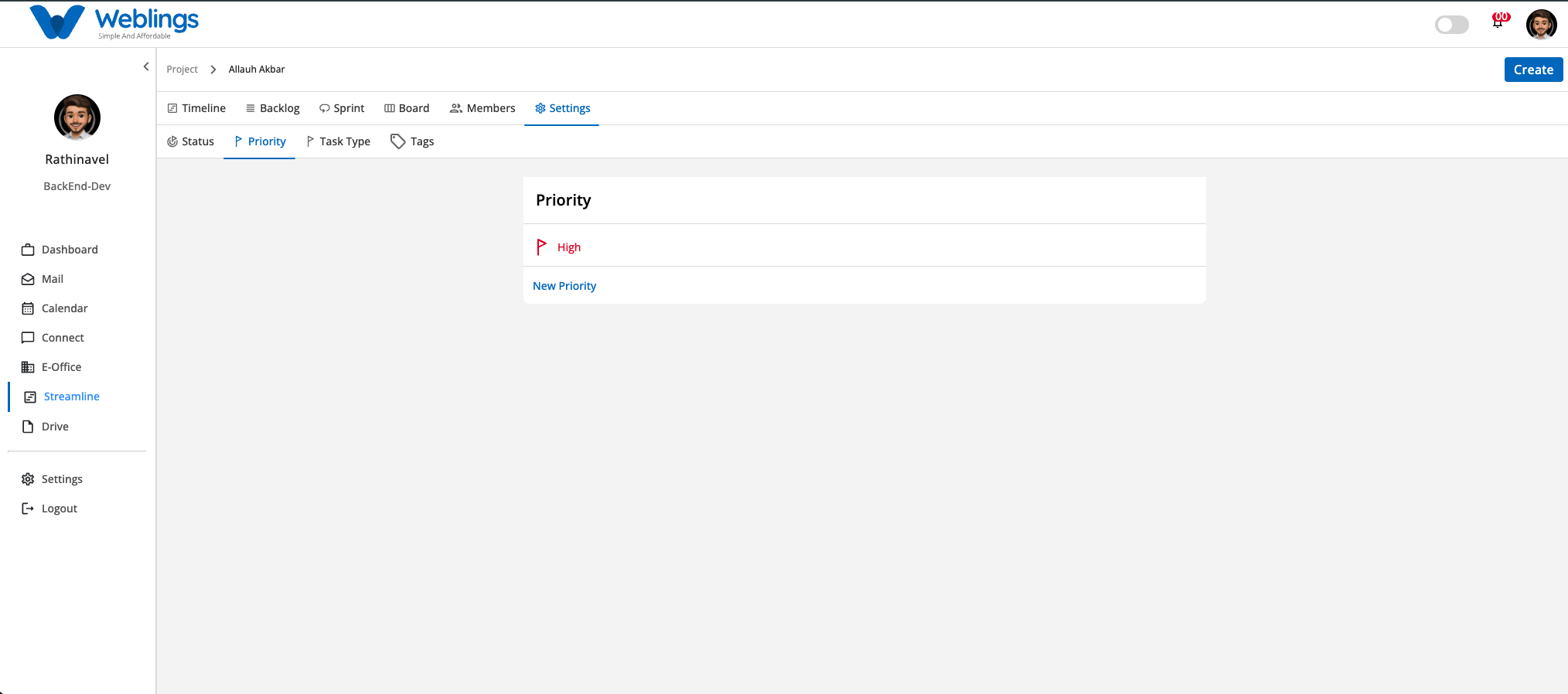Open Calendar from the sidebar
Screen dimensions: 1568x694
coord(55,308)
